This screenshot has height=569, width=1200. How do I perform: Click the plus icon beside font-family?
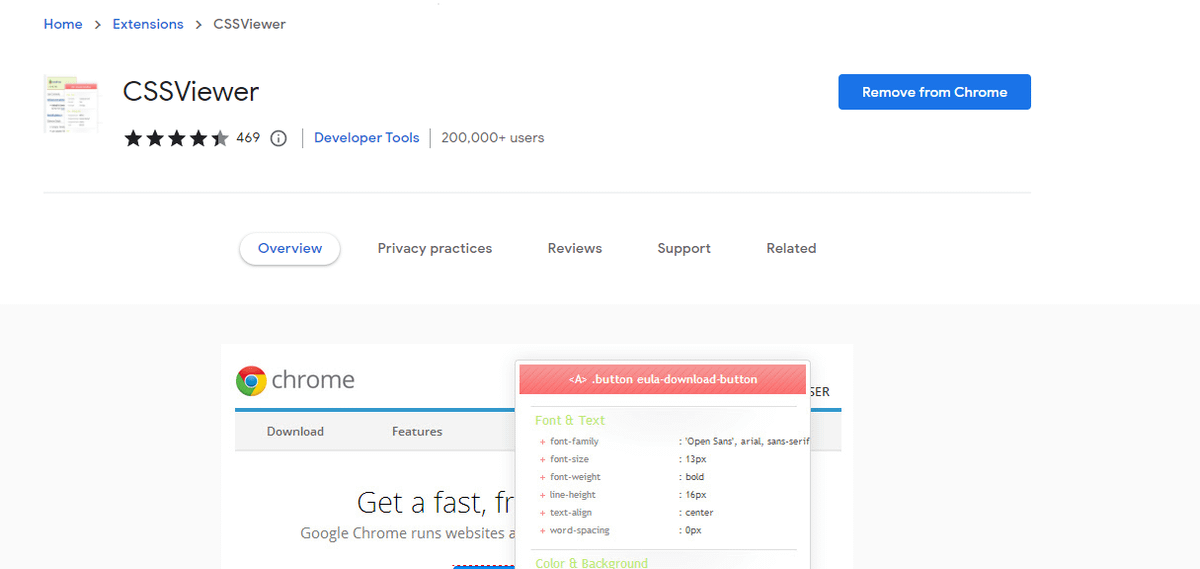pyautogui.click(x=542, y=442)
